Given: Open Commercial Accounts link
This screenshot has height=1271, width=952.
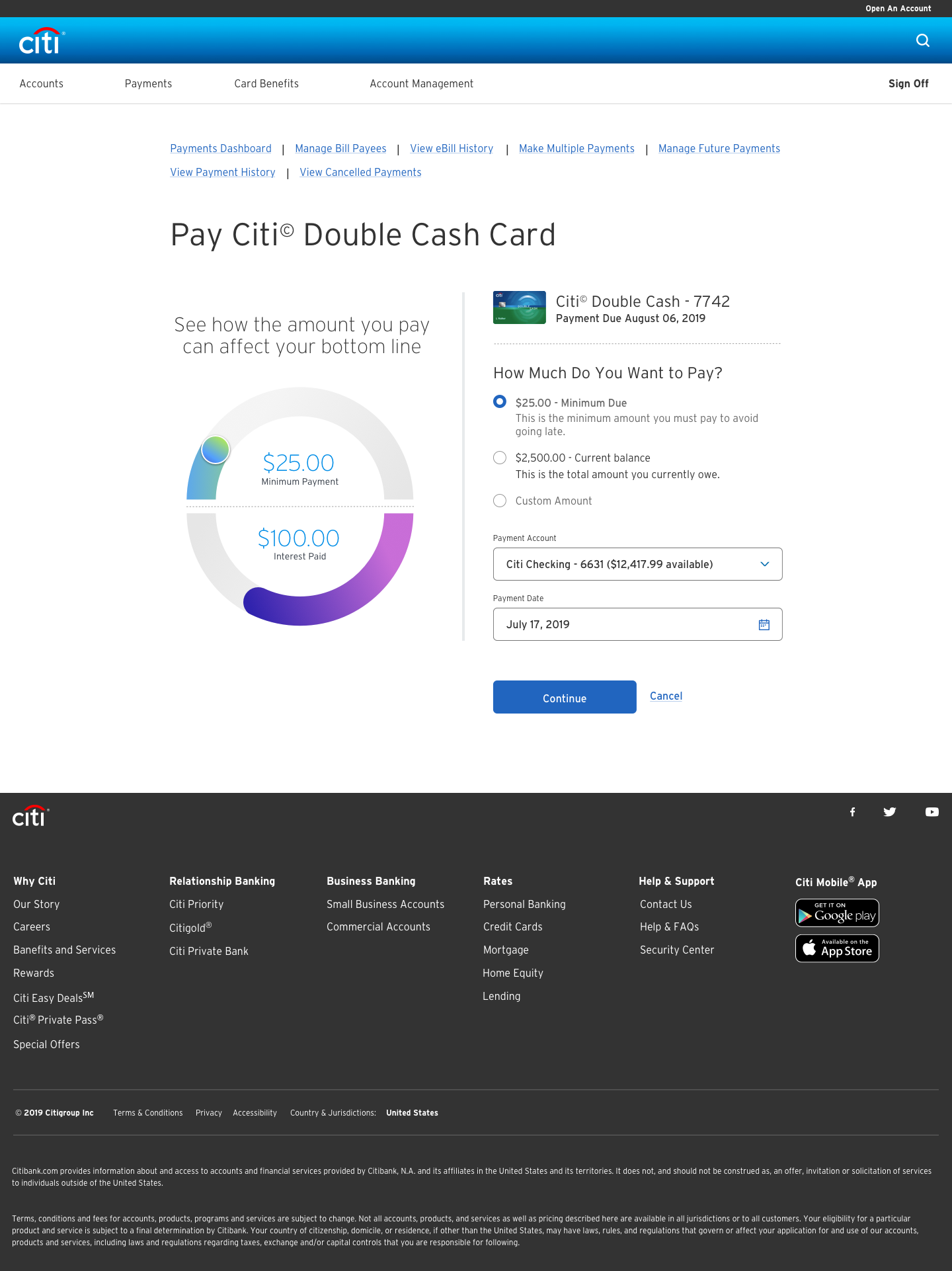Looking at the screenshot, I should pos(378,926).
